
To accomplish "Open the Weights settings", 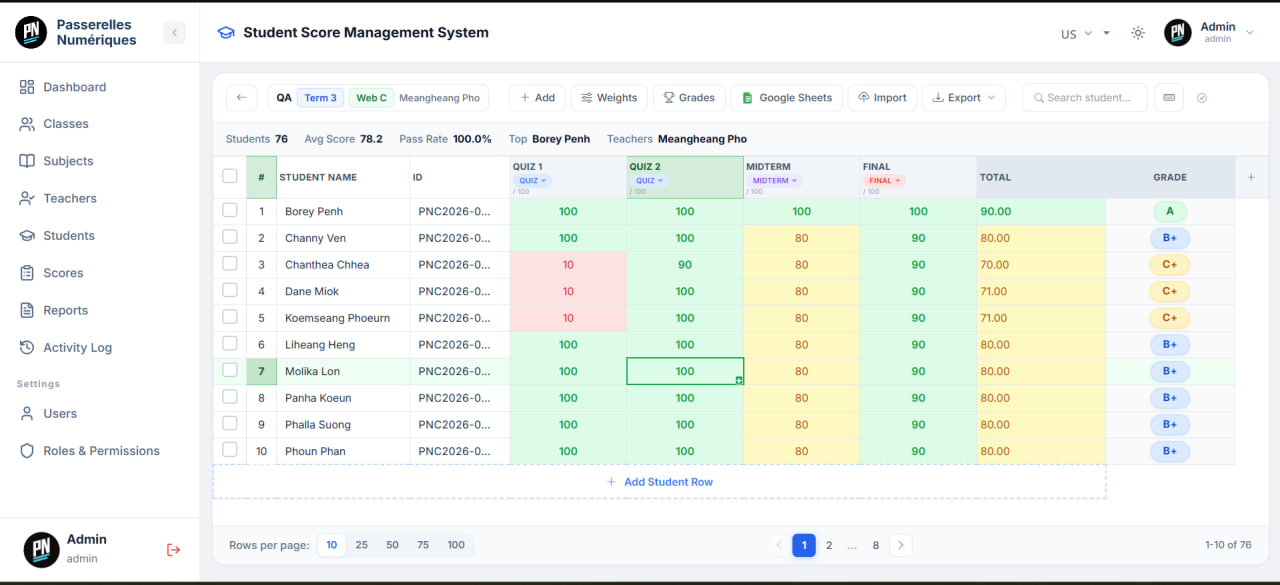I will click(x=609, y=98).
